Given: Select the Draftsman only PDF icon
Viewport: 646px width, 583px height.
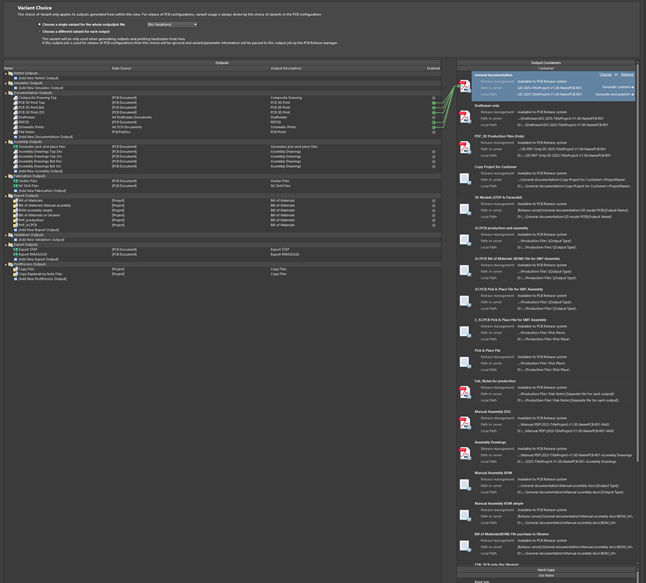Looking at the screenshot, I should pyautogui.click(x=465, y=120).
